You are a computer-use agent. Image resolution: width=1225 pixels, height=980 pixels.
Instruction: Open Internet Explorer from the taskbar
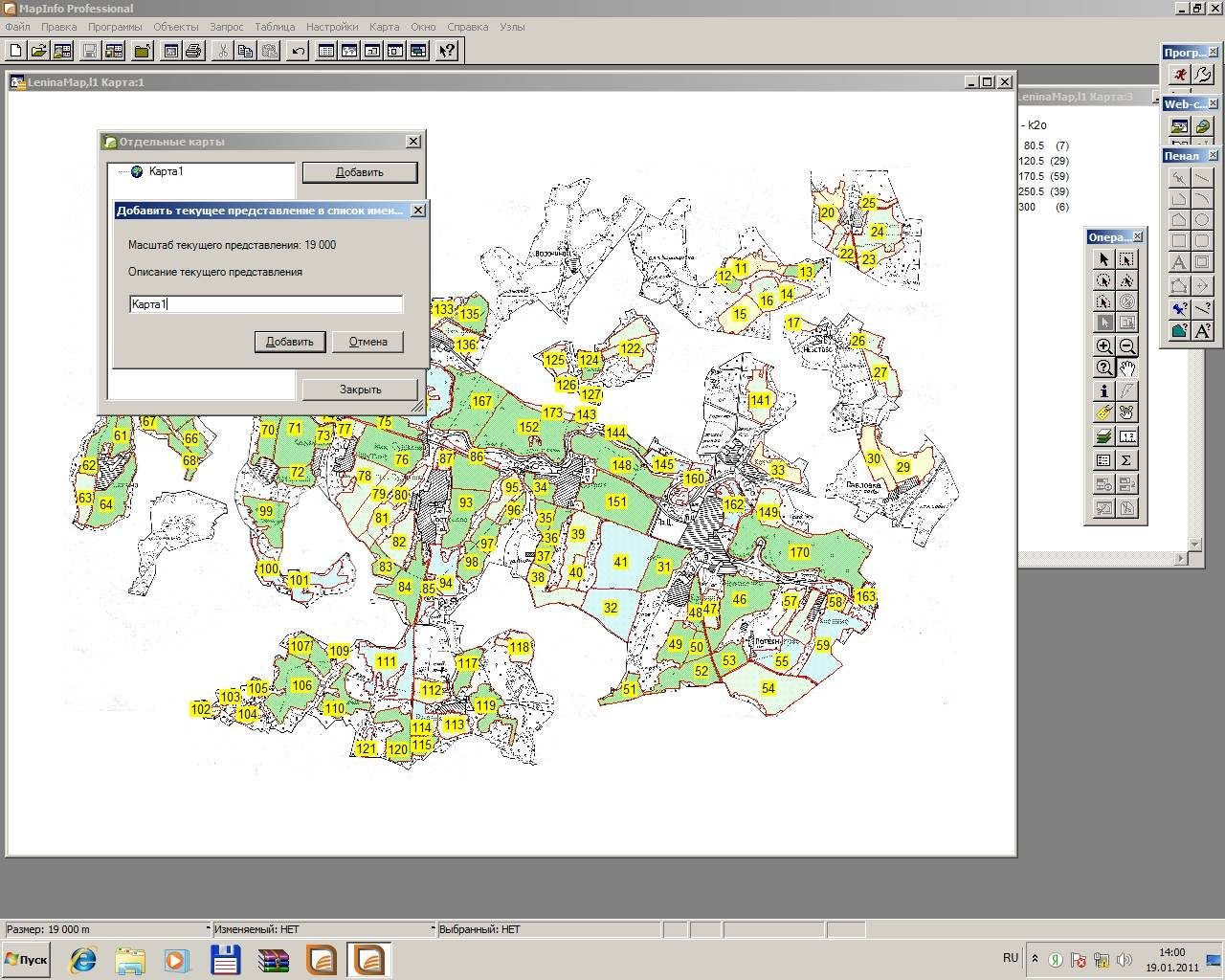pos(83,959)
